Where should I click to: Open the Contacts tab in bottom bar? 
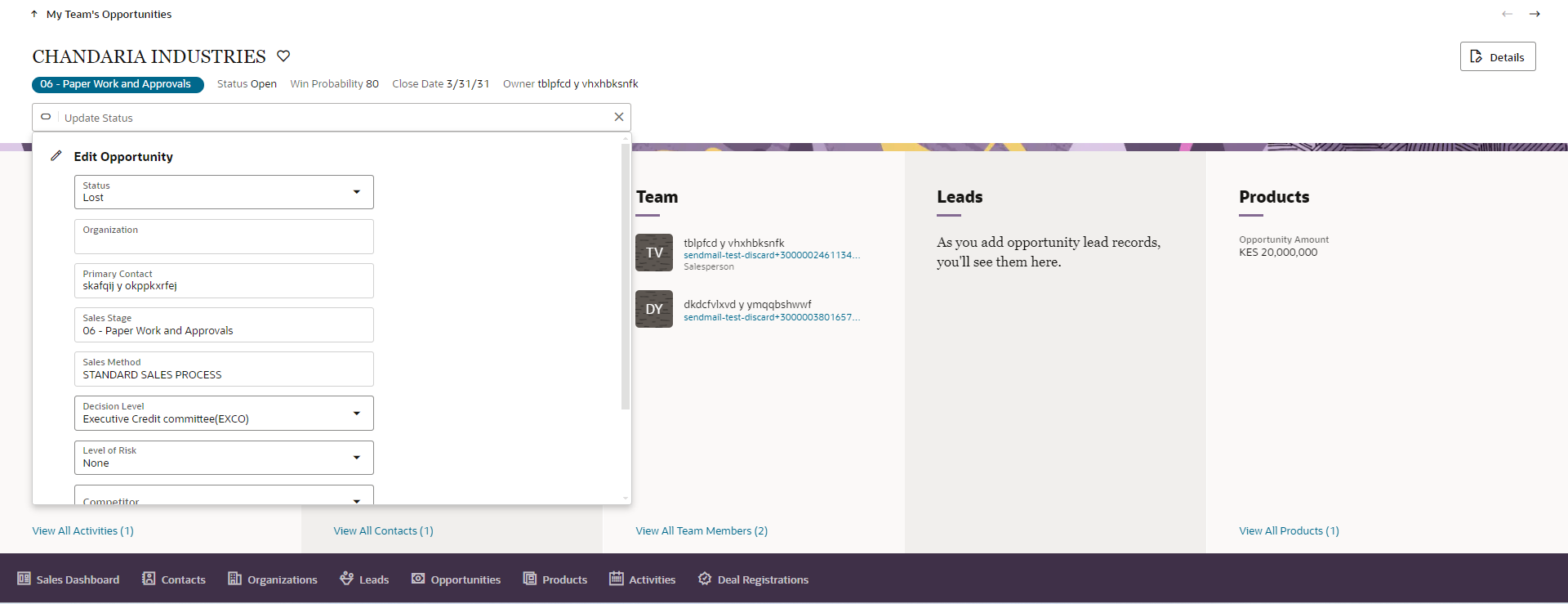[x=174, y=579]
